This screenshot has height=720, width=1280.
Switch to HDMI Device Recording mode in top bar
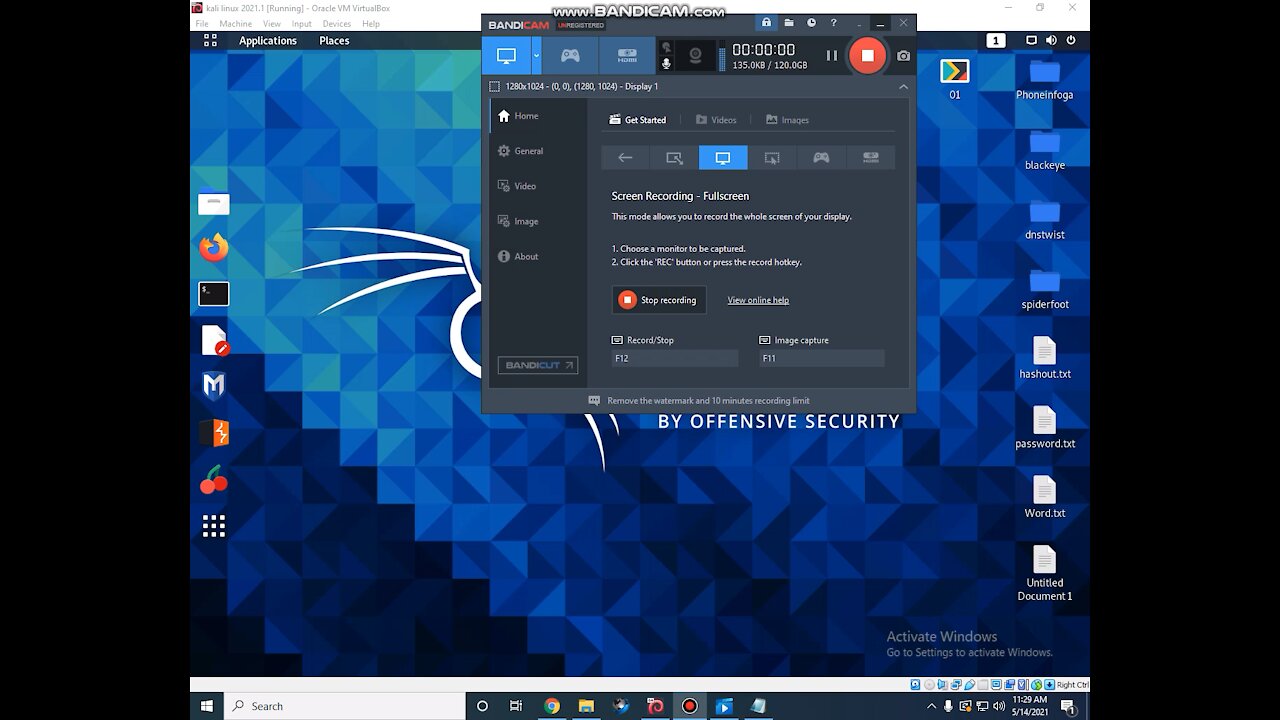[627, 56]
